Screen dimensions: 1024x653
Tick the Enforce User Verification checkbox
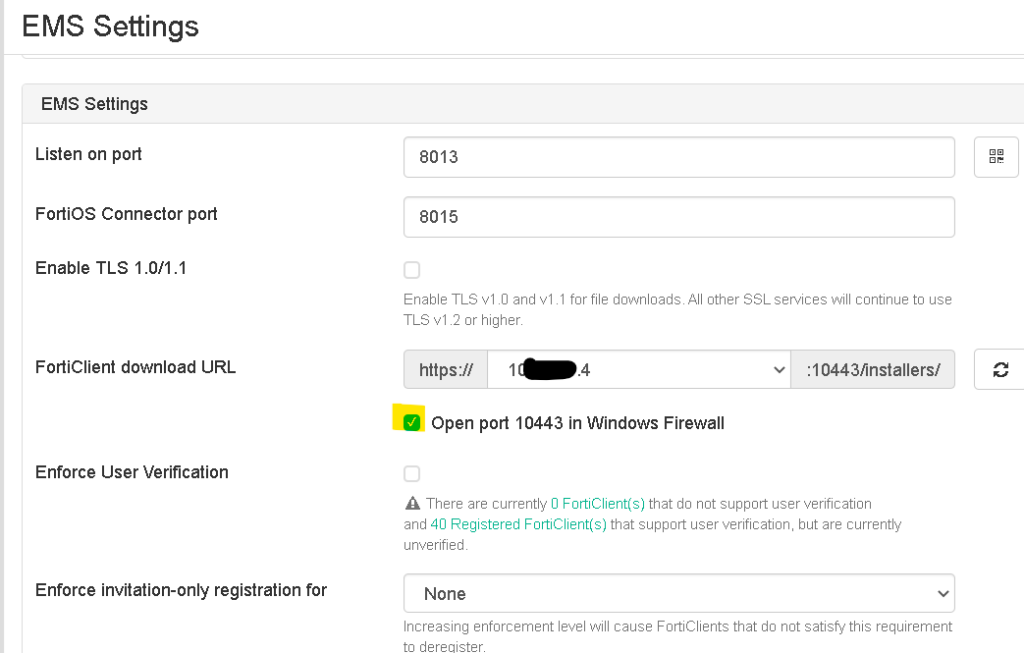[x=412, y=473]
